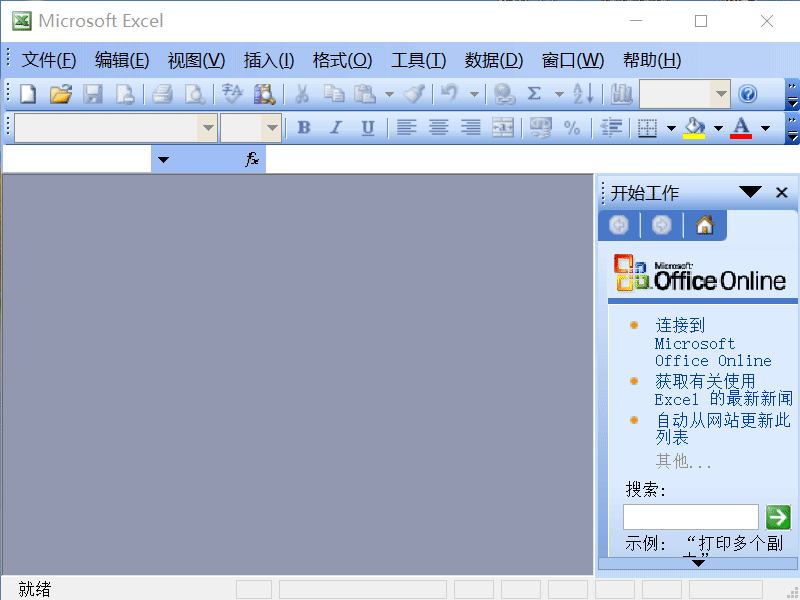Screen dimensions: 800x600
Task: Run the spelling checker
Action: [231, 93]
